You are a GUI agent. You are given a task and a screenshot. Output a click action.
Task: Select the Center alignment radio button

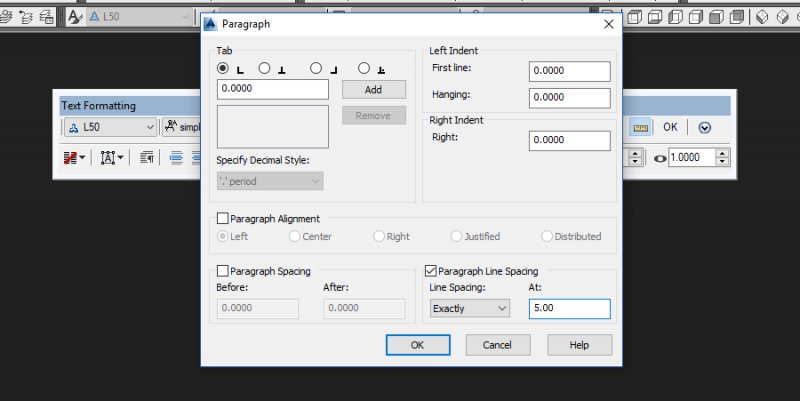pyautogui.click(x=294, y=236)
